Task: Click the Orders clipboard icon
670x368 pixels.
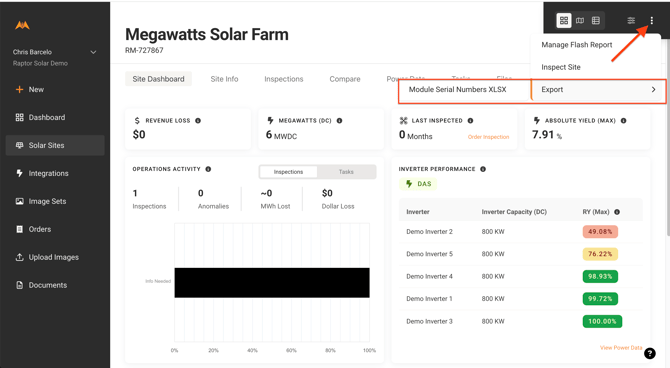Action: pos(19,229)
